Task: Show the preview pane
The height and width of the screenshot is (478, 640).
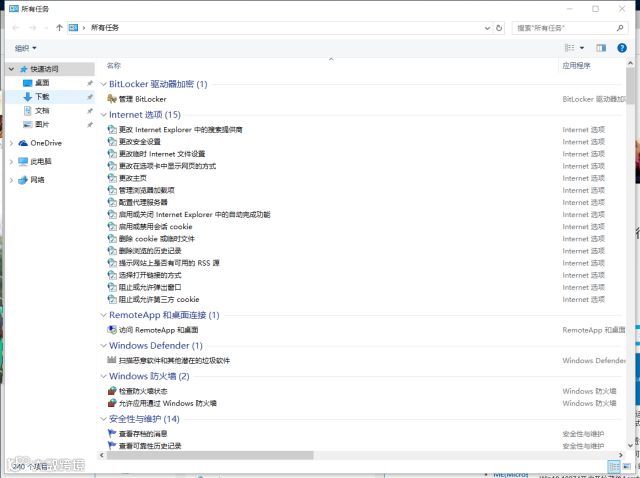Action: click(601, 48)
